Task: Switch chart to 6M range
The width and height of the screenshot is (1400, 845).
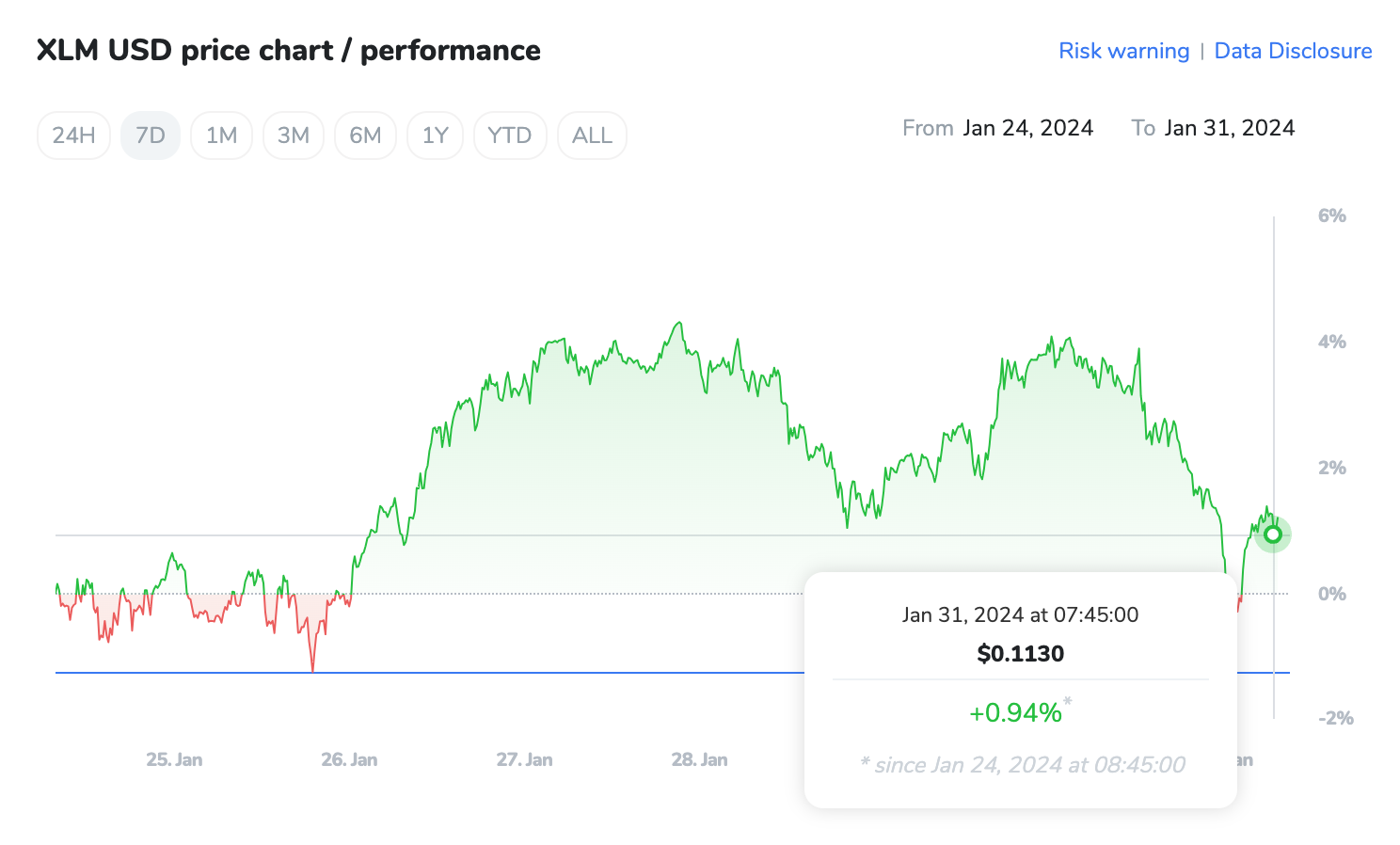Action: point(365,136)
